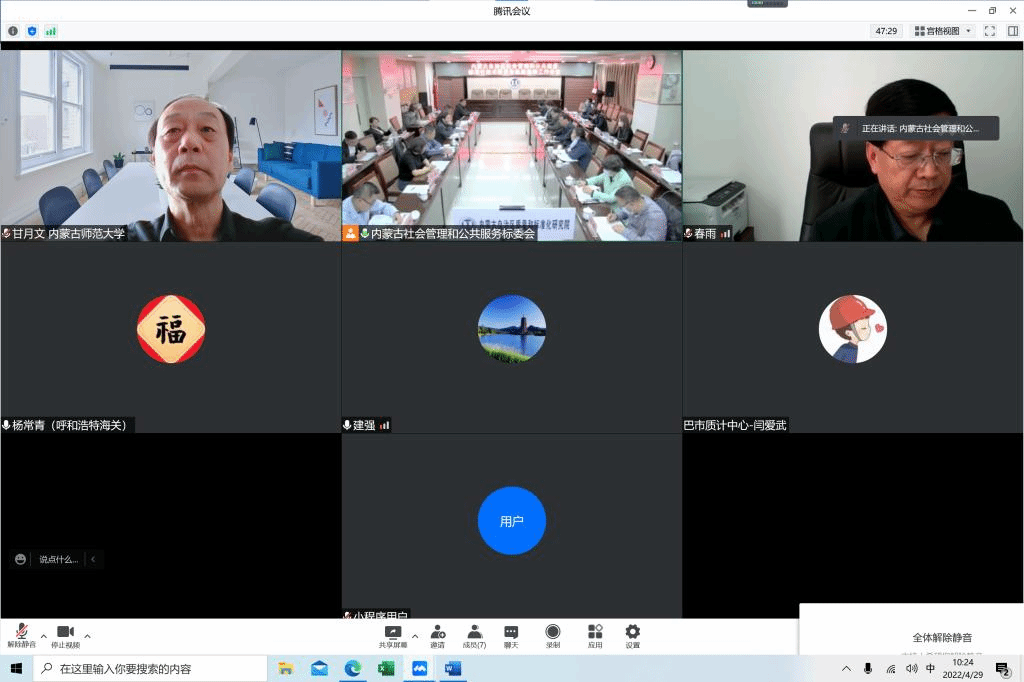Open the Invite (邀请) icon
The height and width of the screenshot is (682, 1024).
(x=437, y=634)
